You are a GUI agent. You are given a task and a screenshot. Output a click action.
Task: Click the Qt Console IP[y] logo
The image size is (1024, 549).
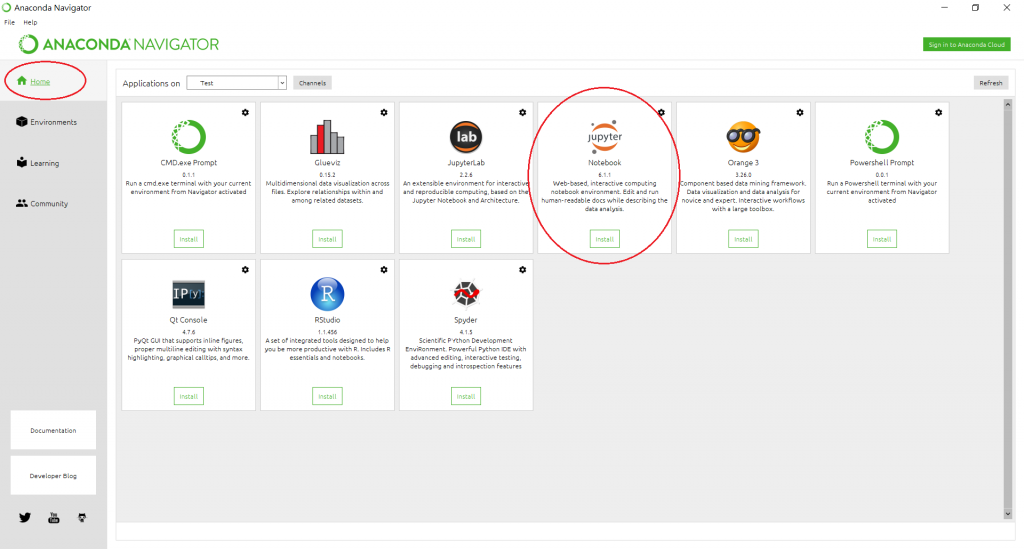tap(189, 294)
